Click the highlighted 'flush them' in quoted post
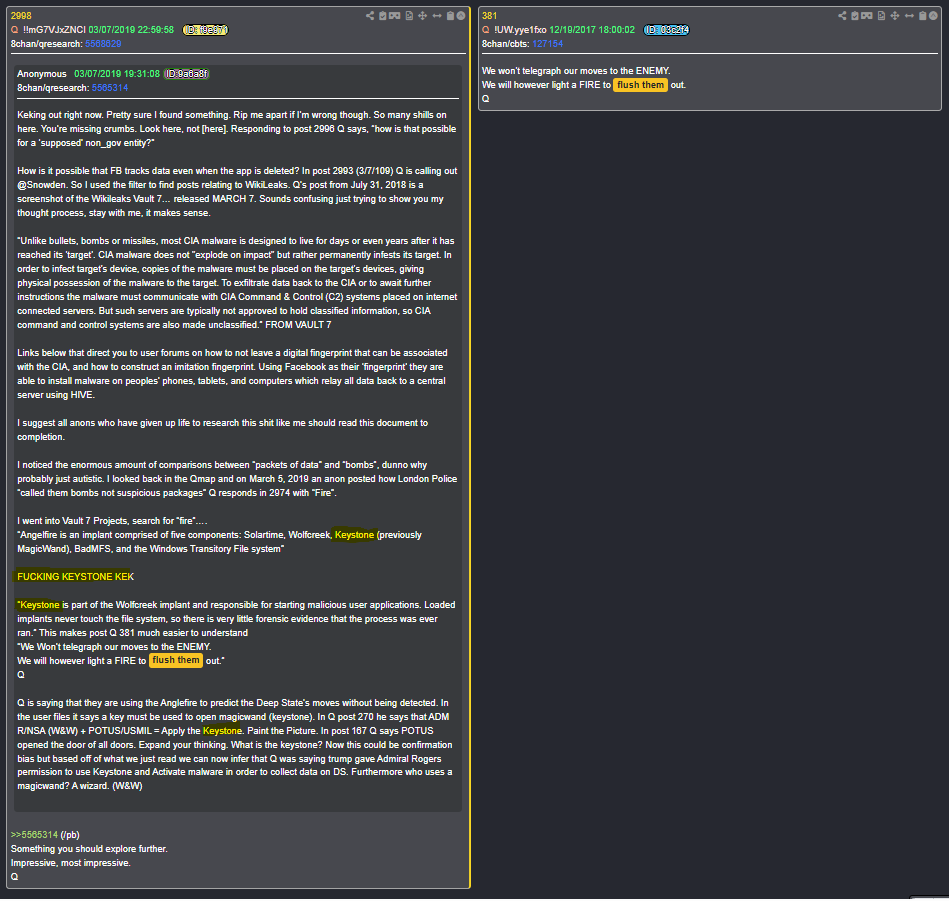The height and width of the screenshot is (901, 949). pos(176,660)
